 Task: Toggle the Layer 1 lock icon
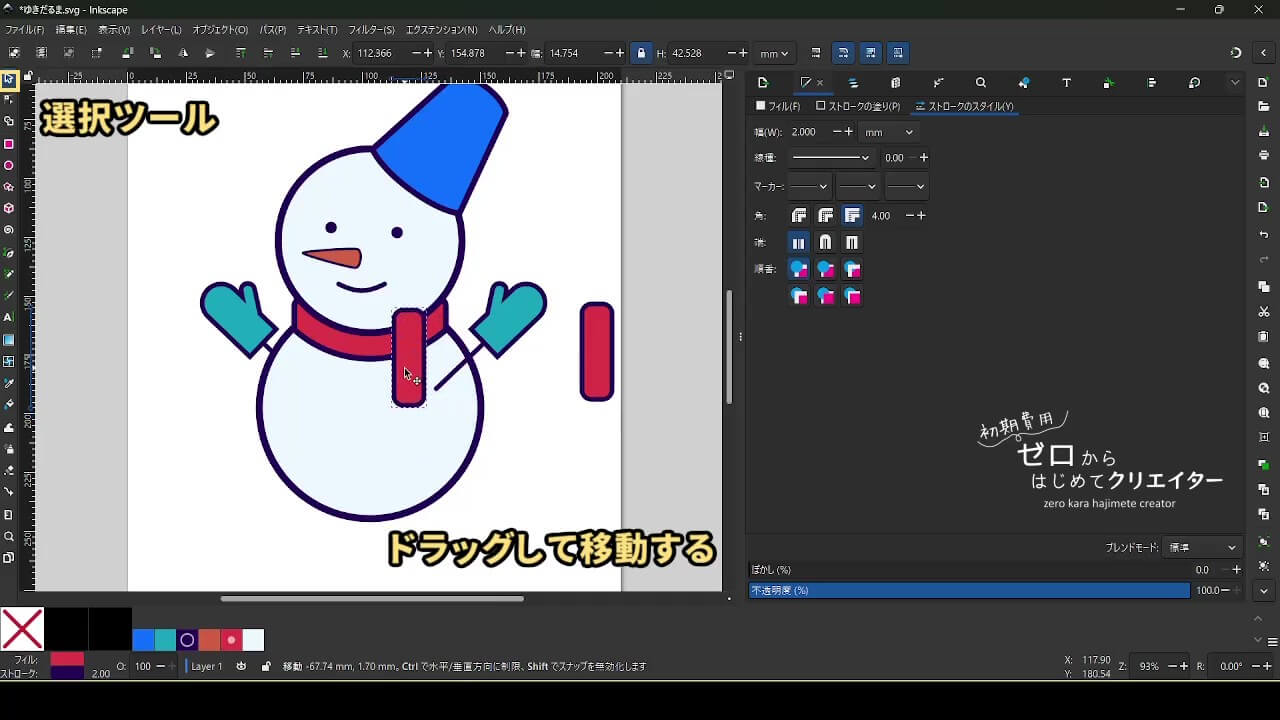point(265,666)
